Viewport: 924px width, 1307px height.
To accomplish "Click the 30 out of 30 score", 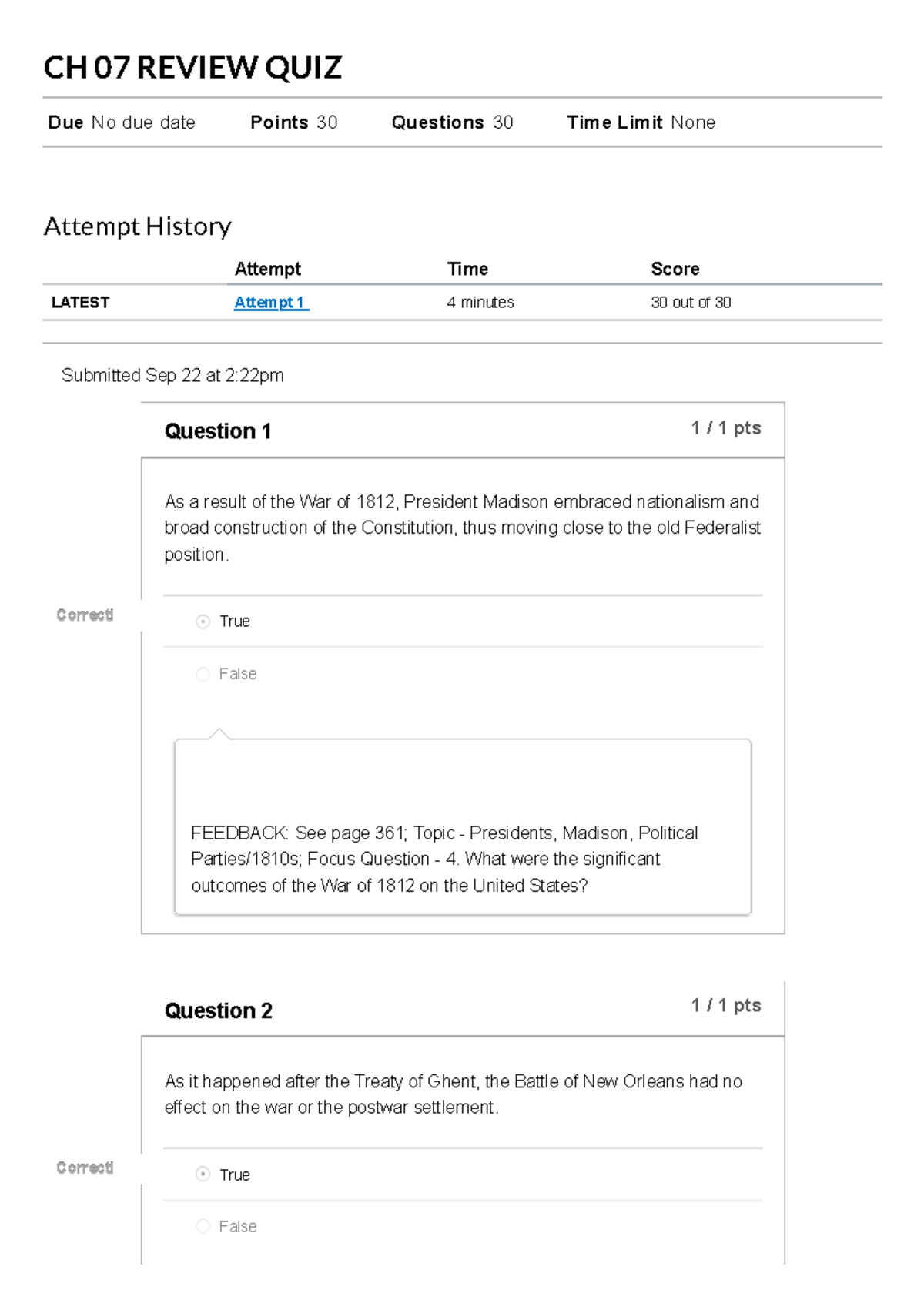I will [x=691, y=303].
